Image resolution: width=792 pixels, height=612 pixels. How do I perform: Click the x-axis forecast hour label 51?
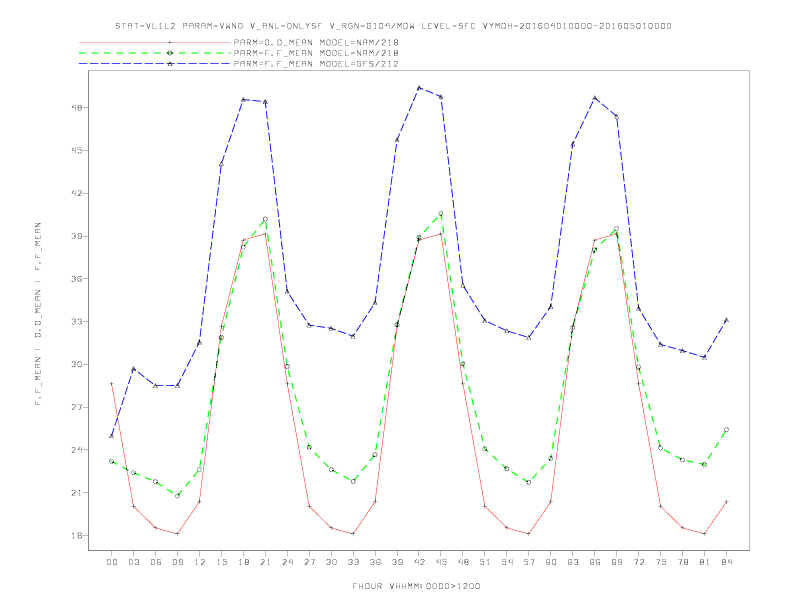(485, 562)
